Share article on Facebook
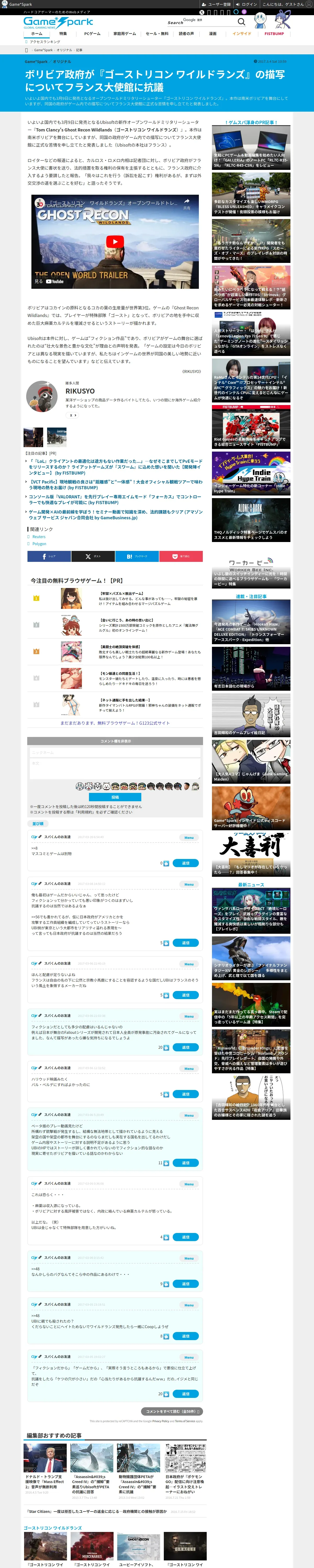This screenshot has height=1568, width=314. point(49,556)
